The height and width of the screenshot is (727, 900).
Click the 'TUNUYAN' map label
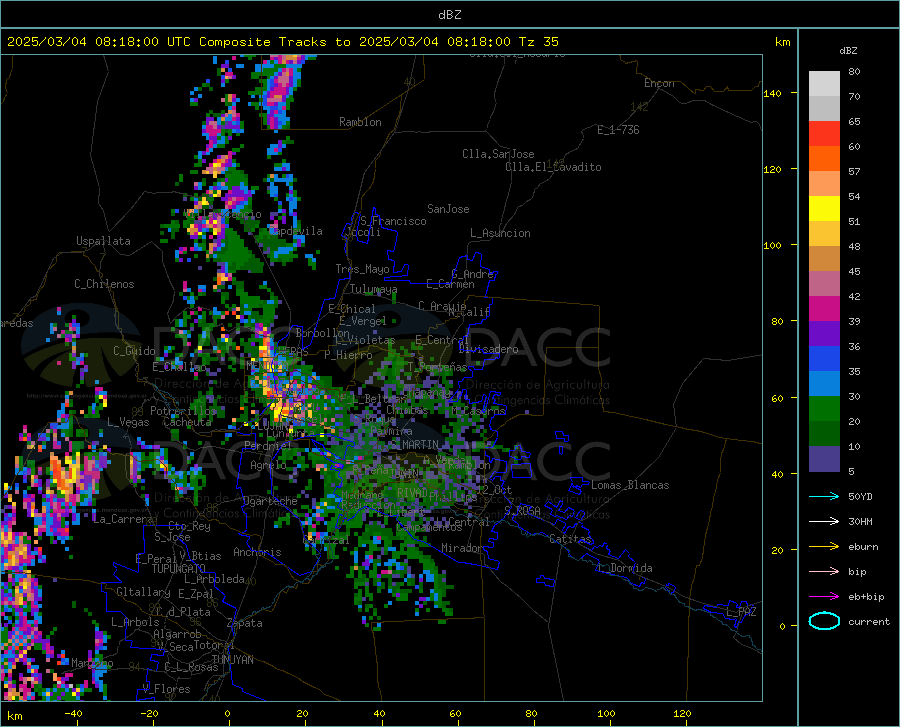pos(232,660)
